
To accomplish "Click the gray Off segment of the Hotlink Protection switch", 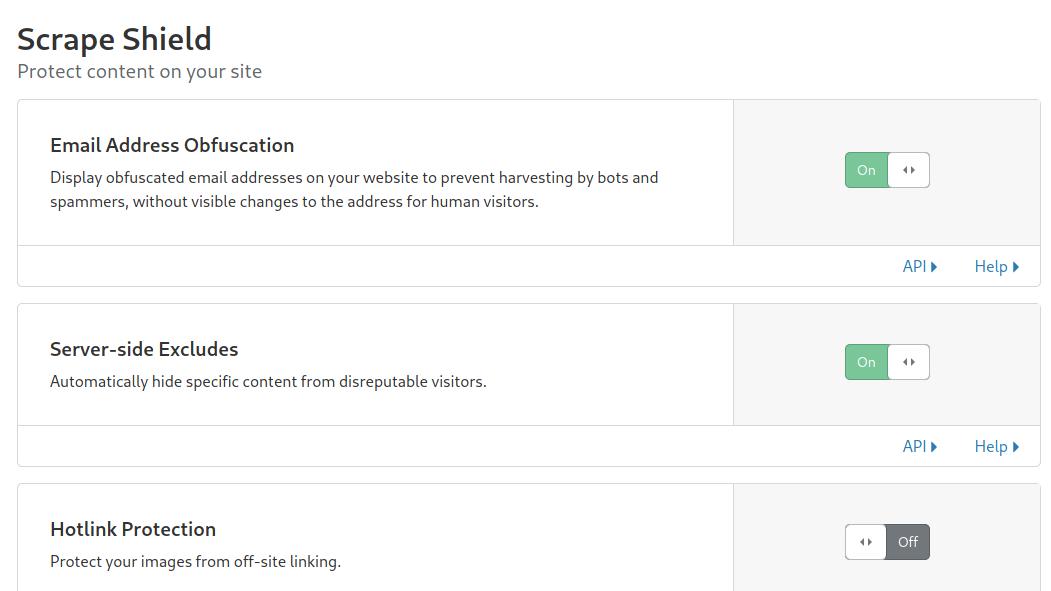I will pos(908,541).
